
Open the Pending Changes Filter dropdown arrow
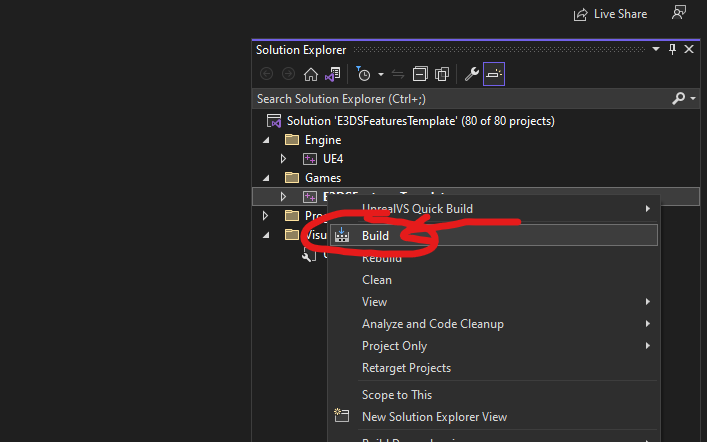pyautogui.click(x=381, y=74)
